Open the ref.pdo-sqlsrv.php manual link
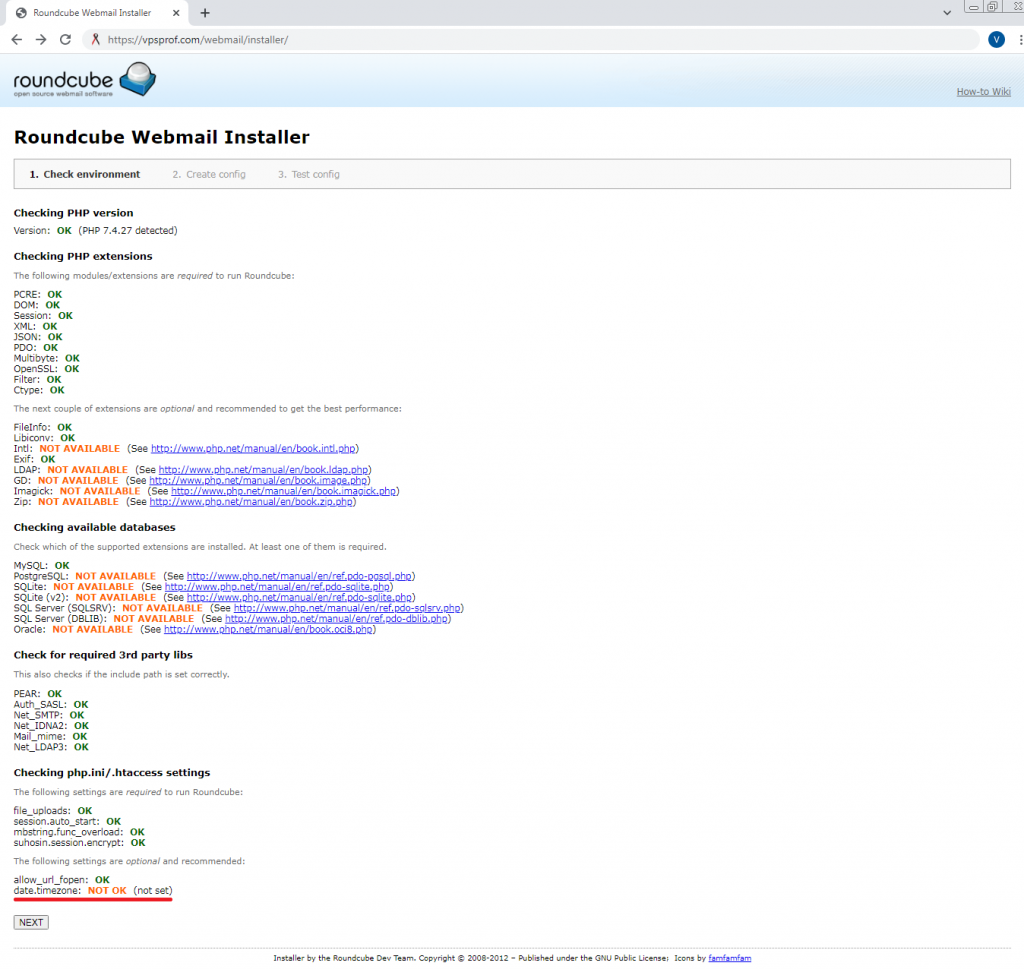 (347, 609)
